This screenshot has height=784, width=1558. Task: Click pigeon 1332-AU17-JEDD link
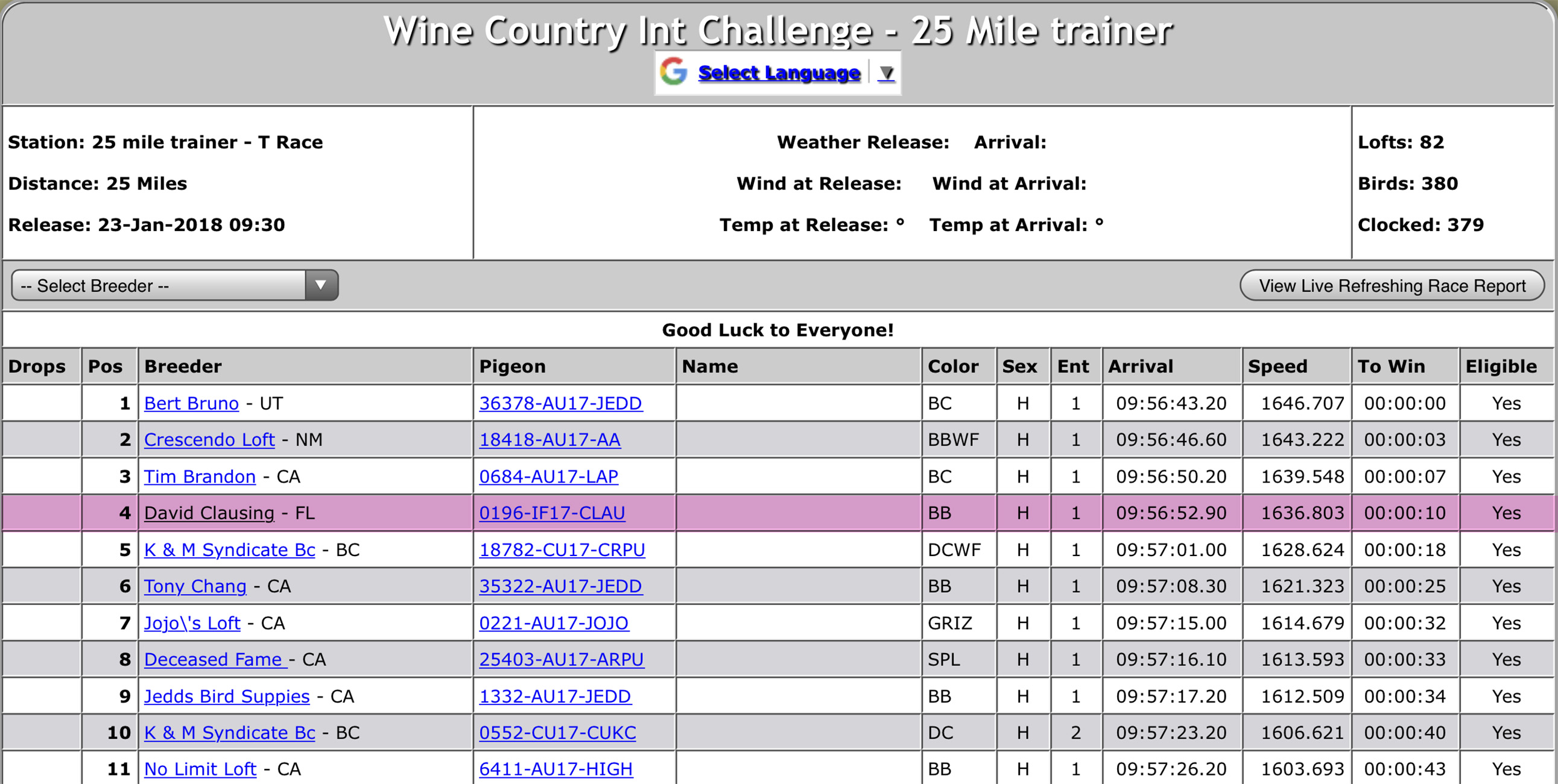[554, 697]
